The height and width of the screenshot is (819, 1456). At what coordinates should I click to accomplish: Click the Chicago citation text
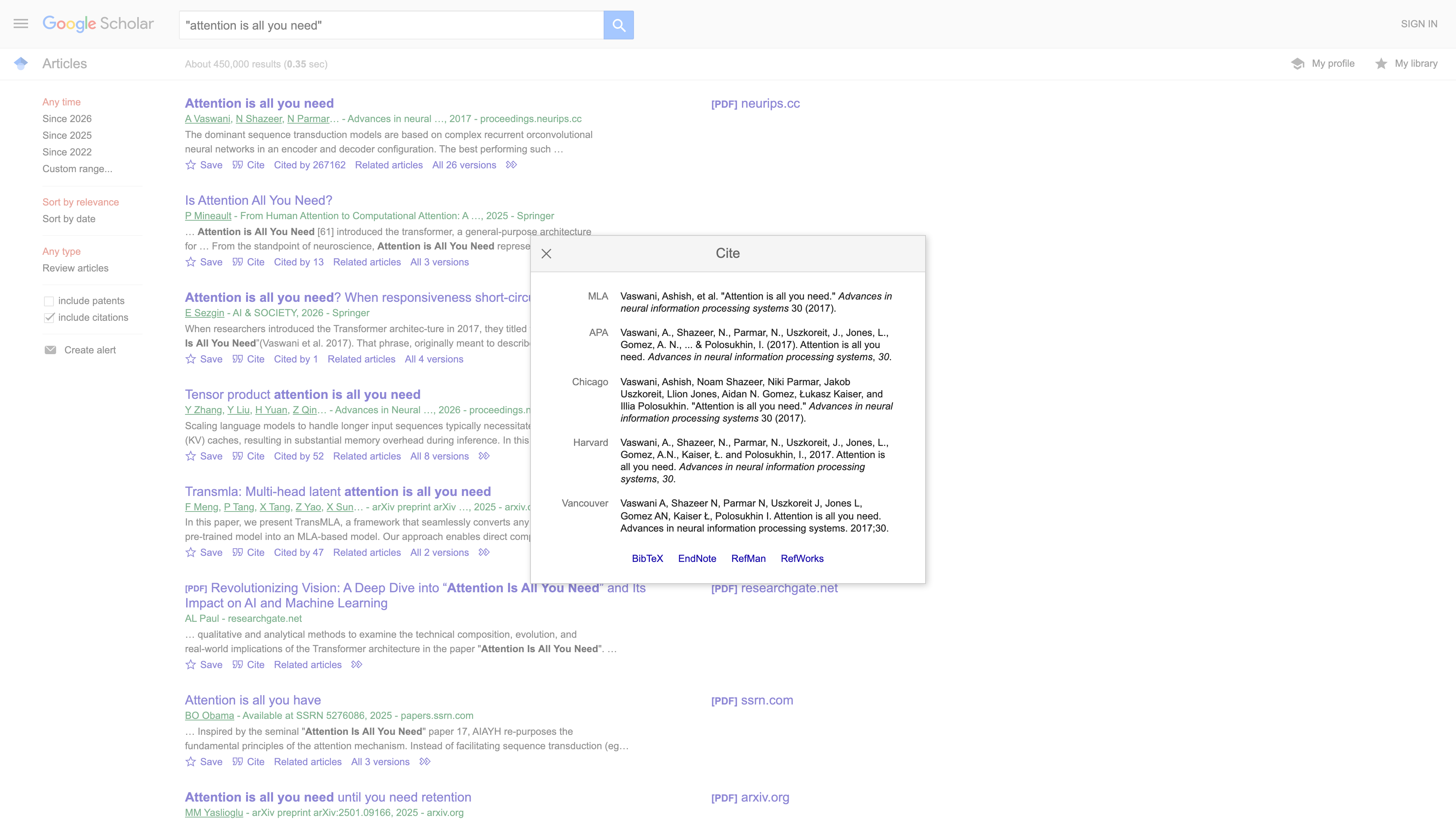coord(757,400)
